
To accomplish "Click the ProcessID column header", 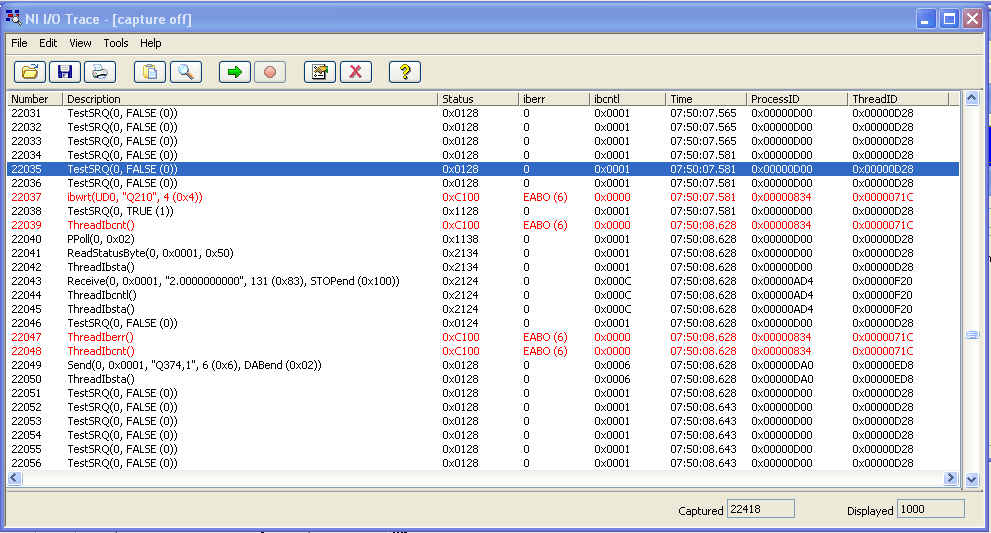I will tap(797, 99).
